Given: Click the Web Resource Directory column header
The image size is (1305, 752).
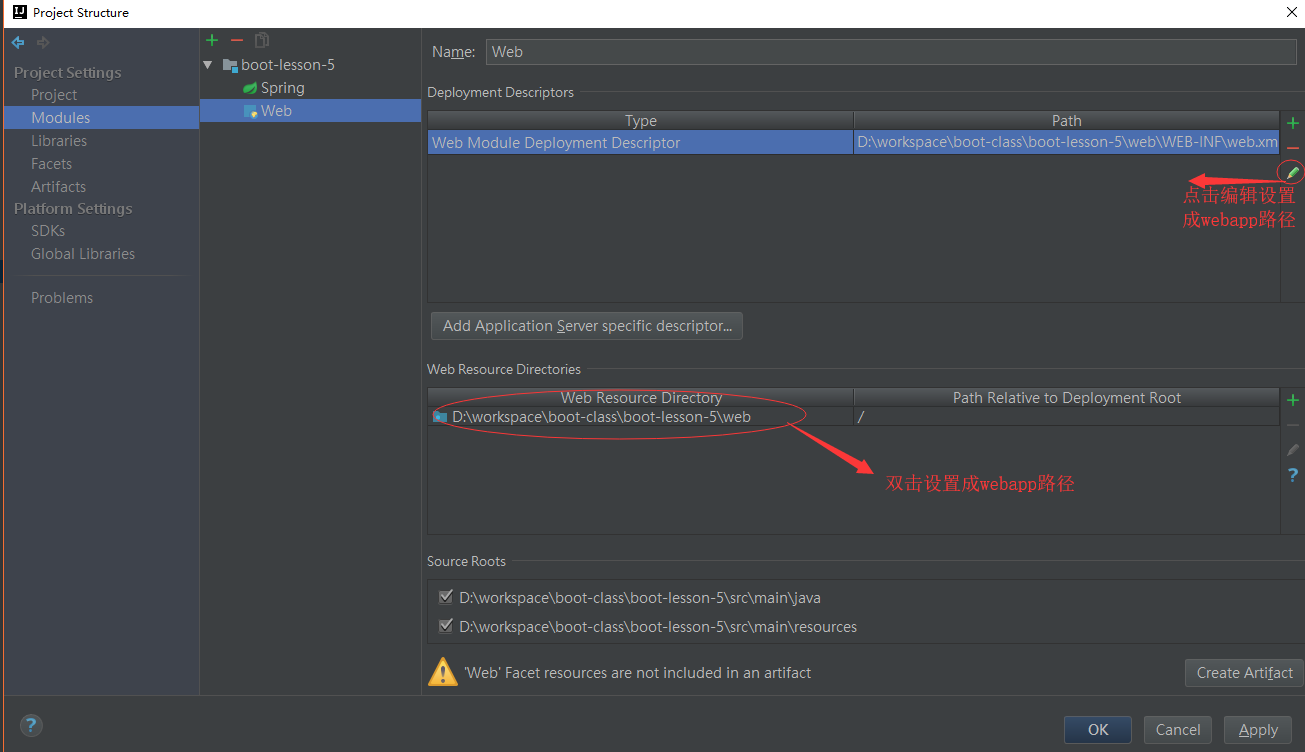Looking at the screenshot, I should [x=641, y=398].
